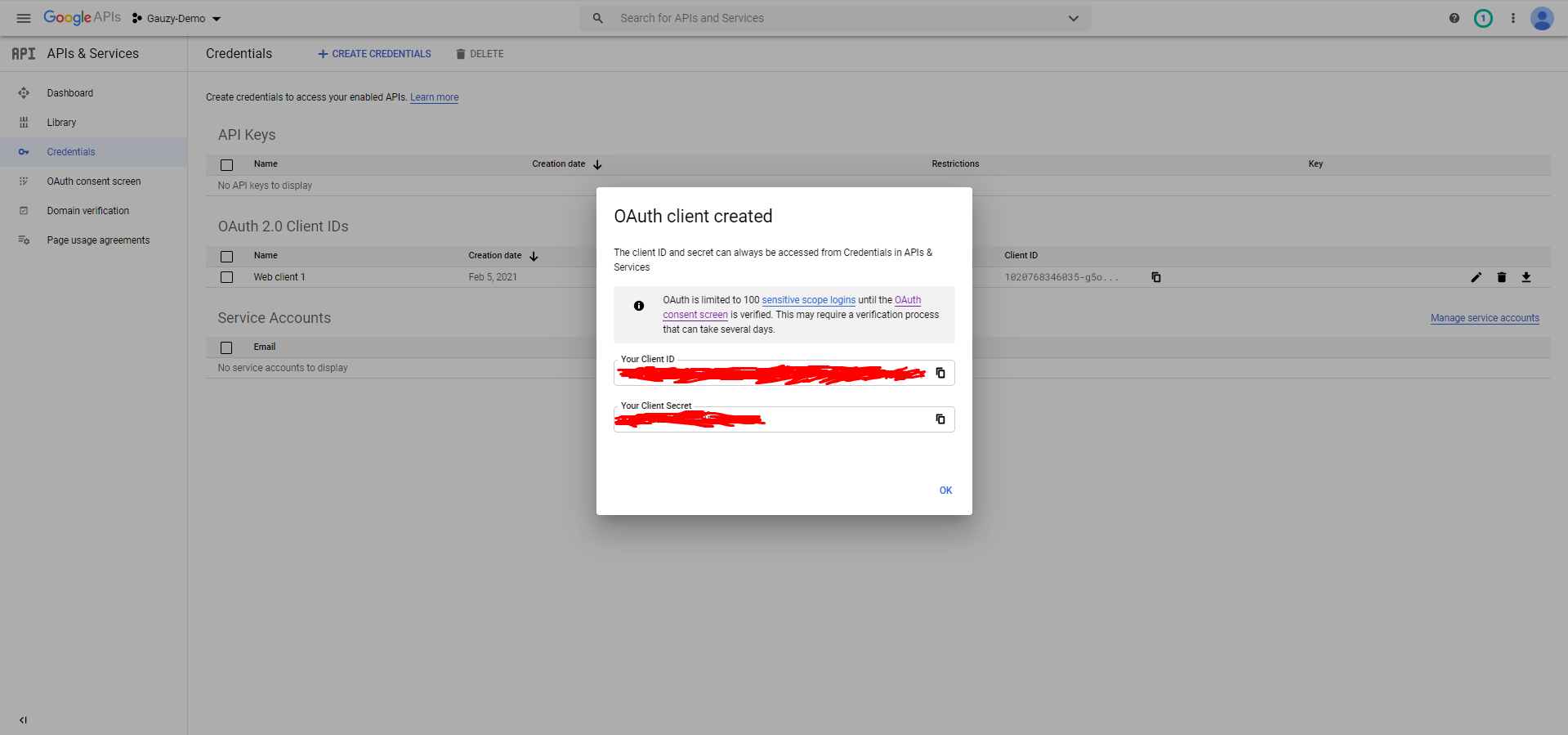This screenshot has height=735, width=1568.
Task: Toggle the Service Accounts select-all checkbox
Action: pos(227,348)
